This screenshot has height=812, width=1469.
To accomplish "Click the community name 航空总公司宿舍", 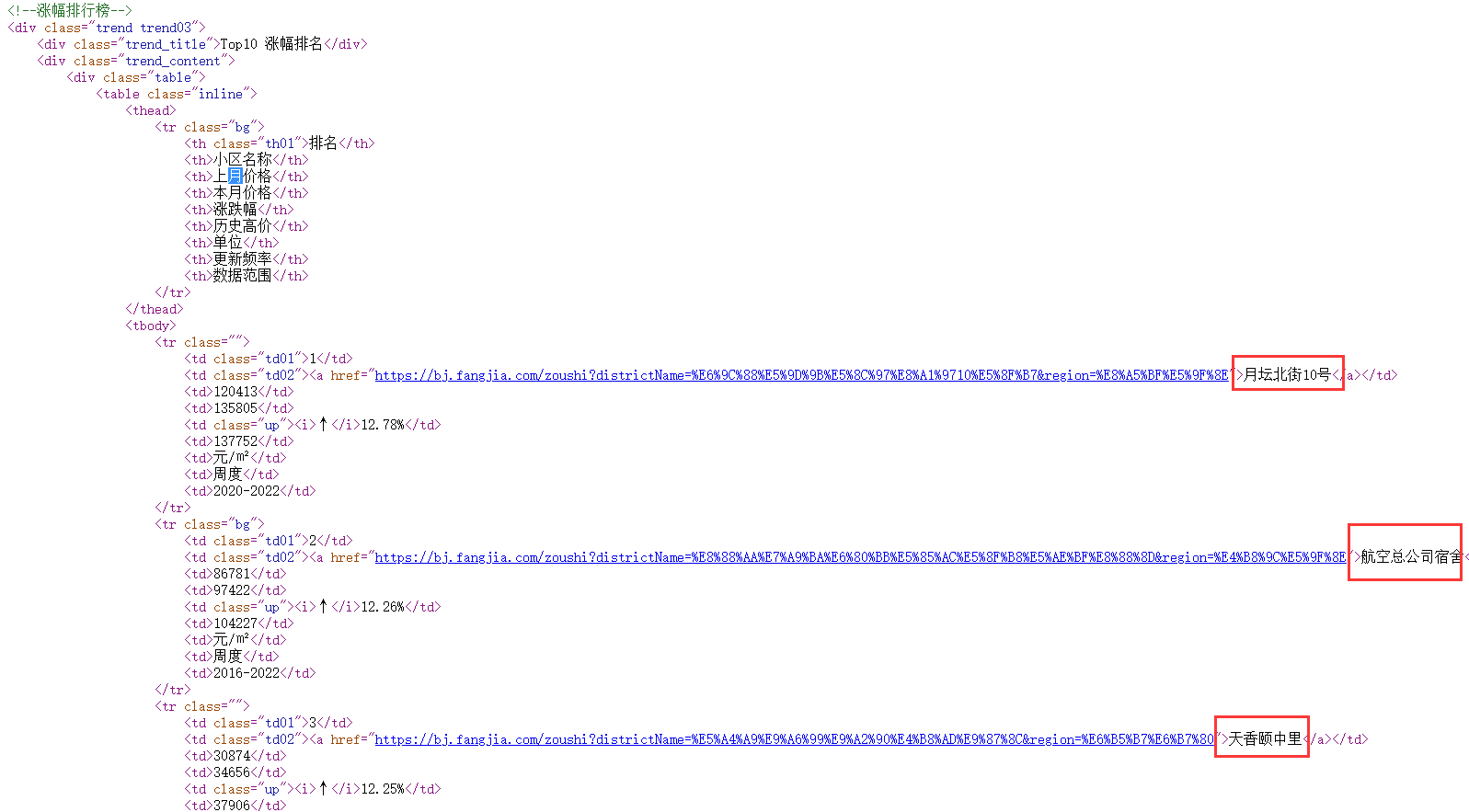I will [1412, 556].
